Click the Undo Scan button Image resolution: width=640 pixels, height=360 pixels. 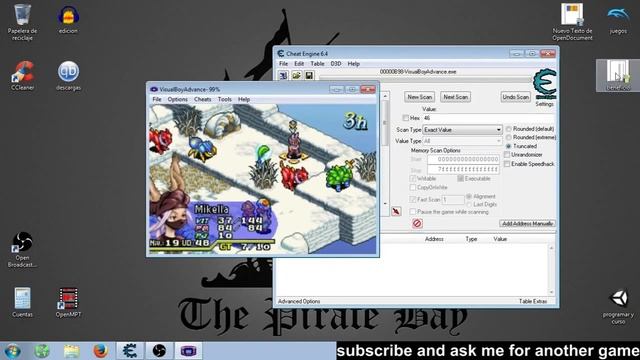(x=516, y=97)
